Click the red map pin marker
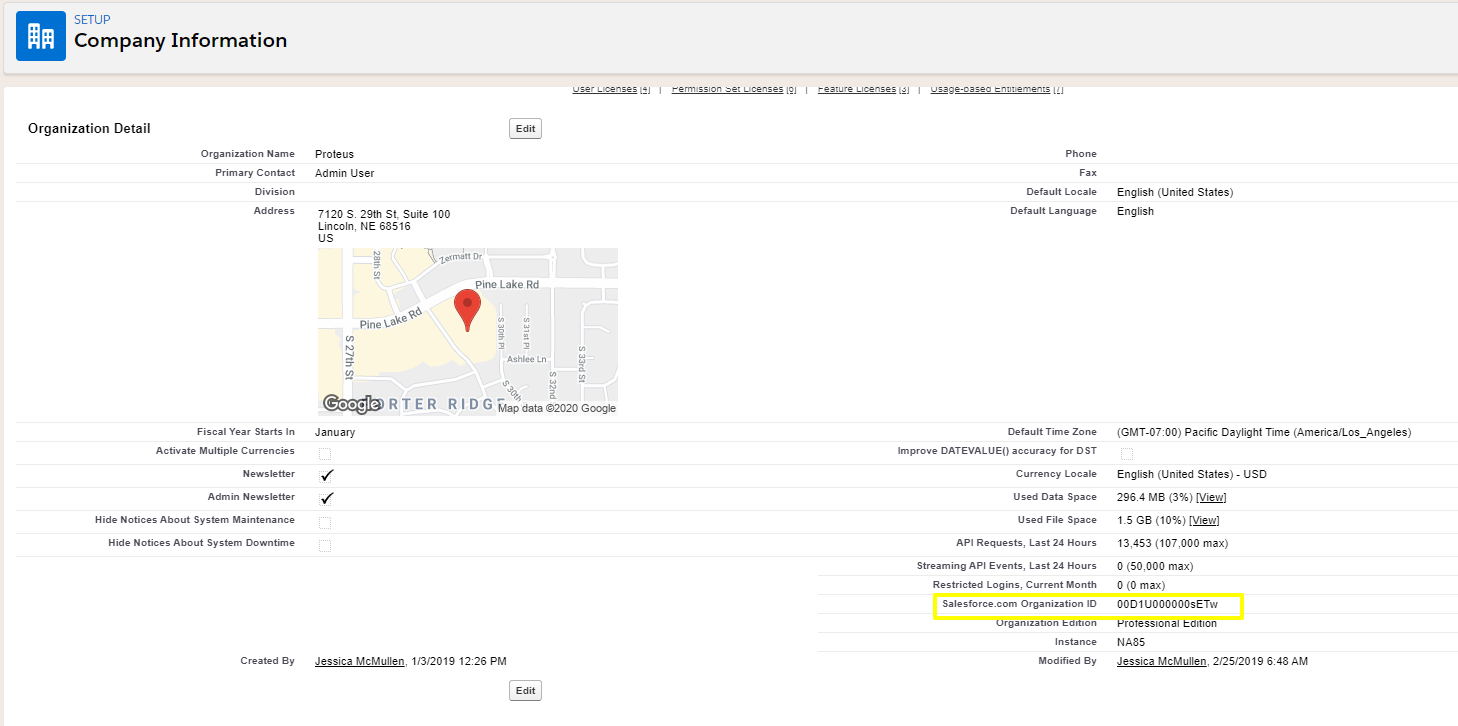 coord(467,310)
